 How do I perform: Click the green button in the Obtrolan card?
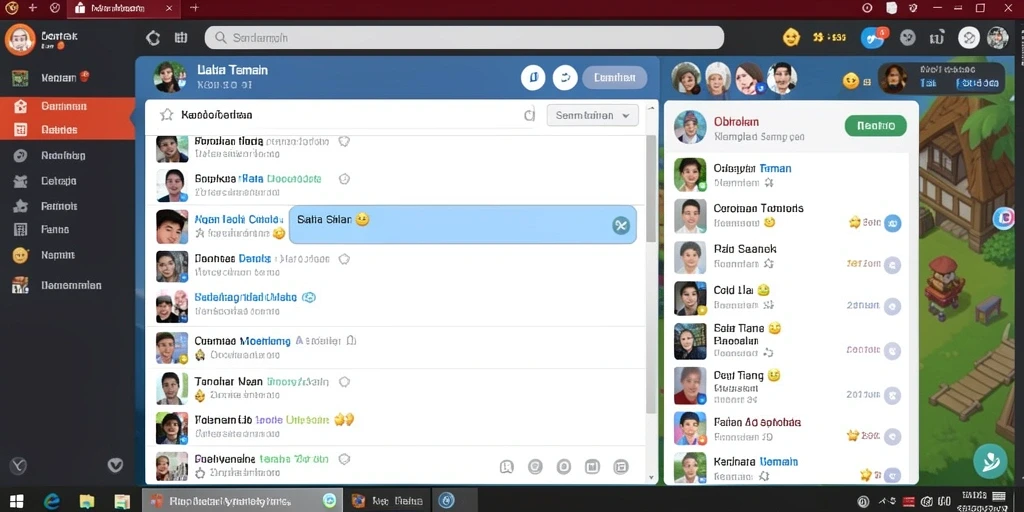click(x=875, y=125)
